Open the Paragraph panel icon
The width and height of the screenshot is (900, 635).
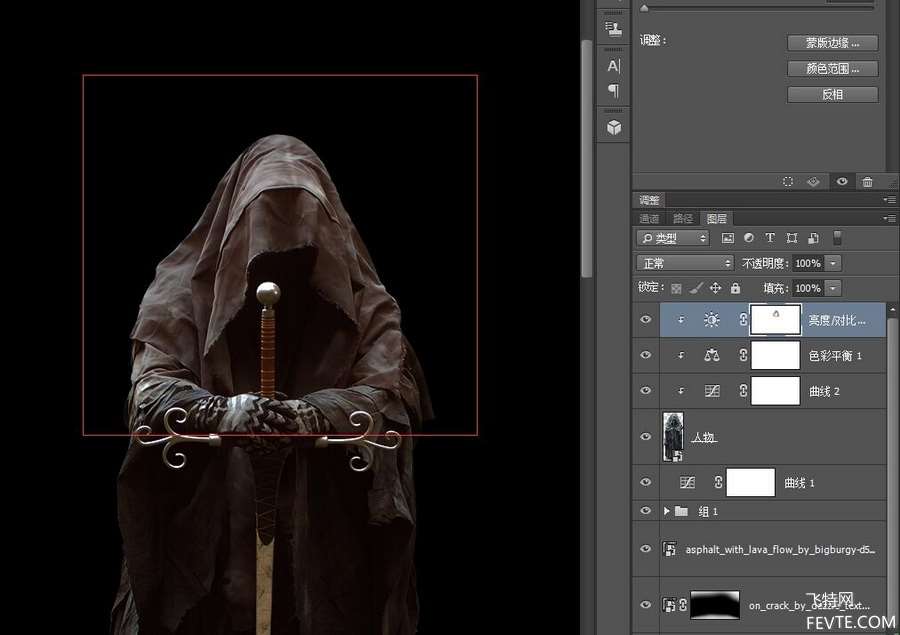tap(614, 90)
